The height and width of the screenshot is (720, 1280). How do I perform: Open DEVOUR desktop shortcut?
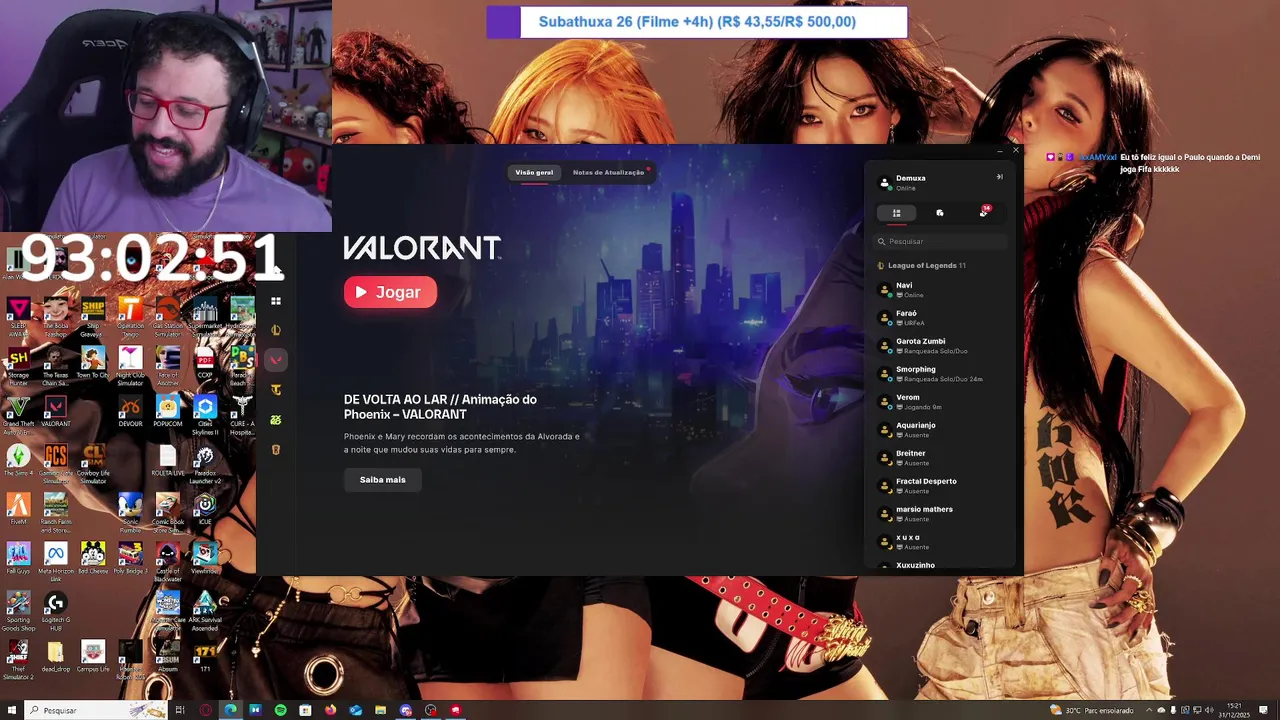130,412
